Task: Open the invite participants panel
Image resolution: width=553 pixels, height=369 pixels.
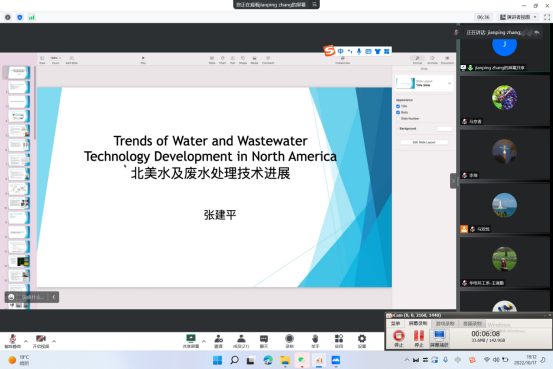Action: 219,341
